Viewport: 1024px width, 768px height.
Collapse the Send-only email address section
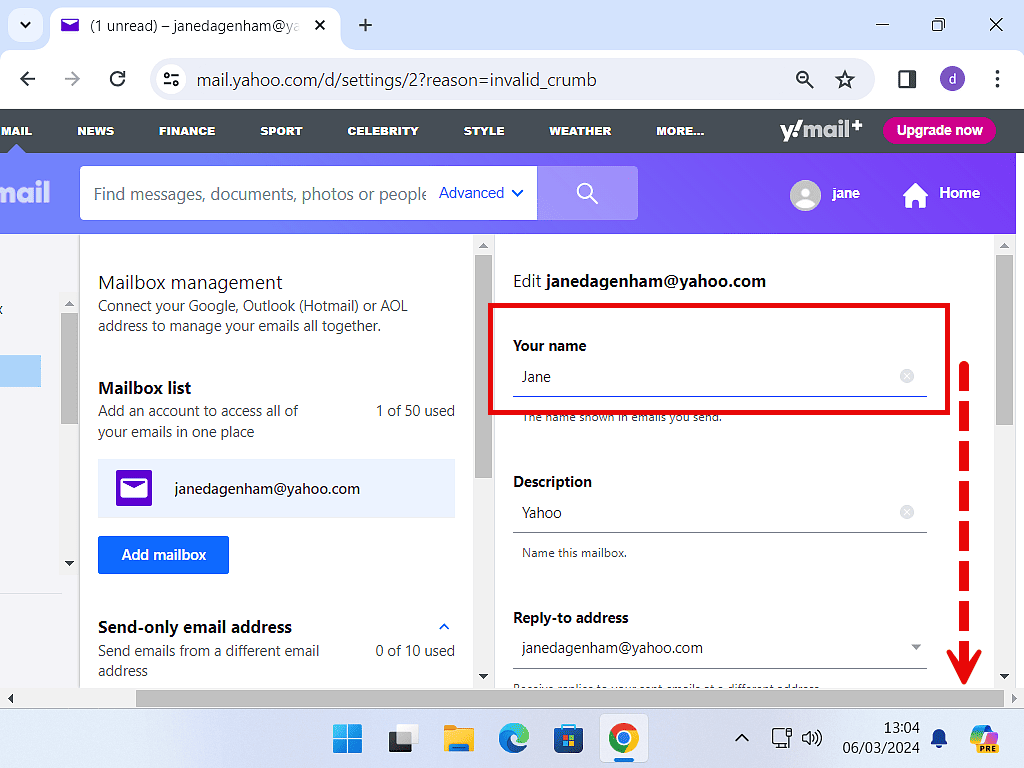(445, 627)
